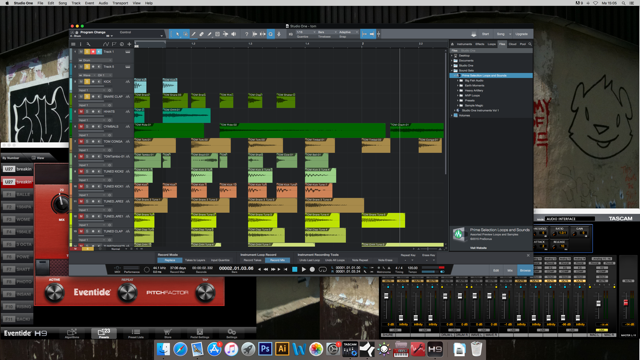Select the Arrow tool in Studio One toolbar
The image size is (640, 360).
tap(177, 34)
